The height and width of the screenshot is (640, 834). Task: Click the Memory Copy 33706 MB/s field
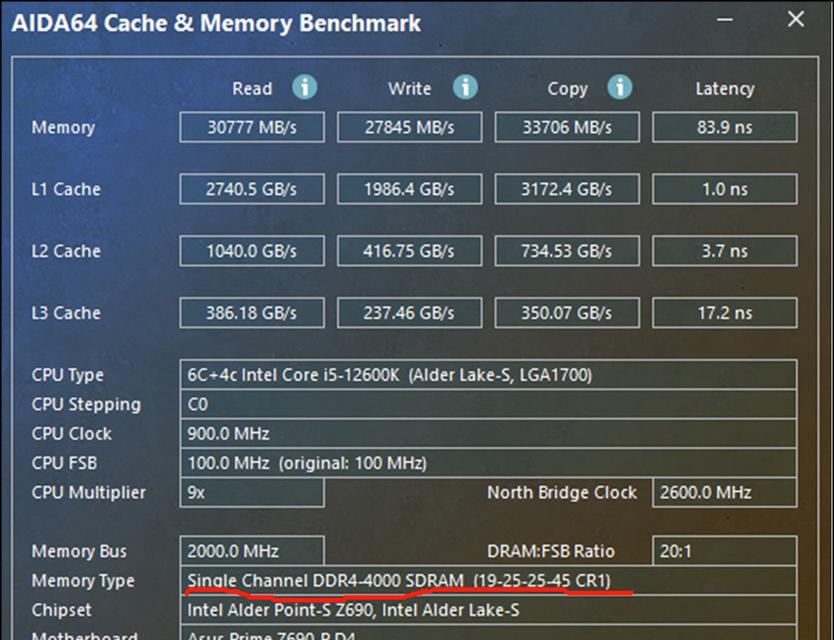coord(567,127)
